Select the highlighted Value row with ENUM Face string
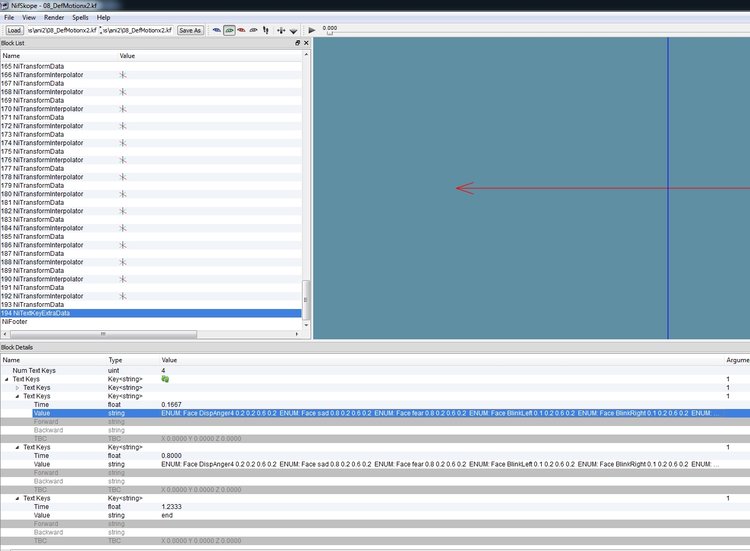The height and width of the screenshot is (551, 750). point(391,413)
